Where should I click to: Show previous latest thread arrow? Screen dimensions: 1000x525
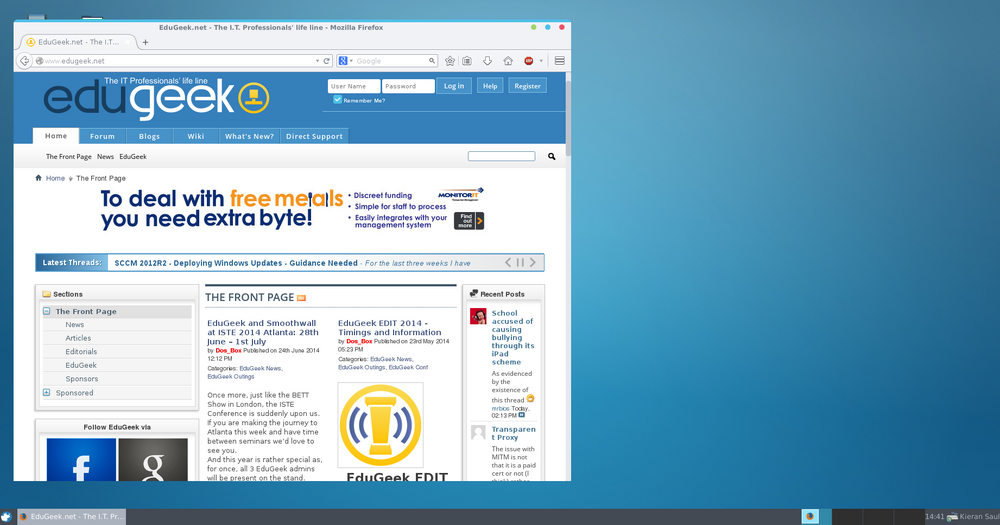point(508,262)
